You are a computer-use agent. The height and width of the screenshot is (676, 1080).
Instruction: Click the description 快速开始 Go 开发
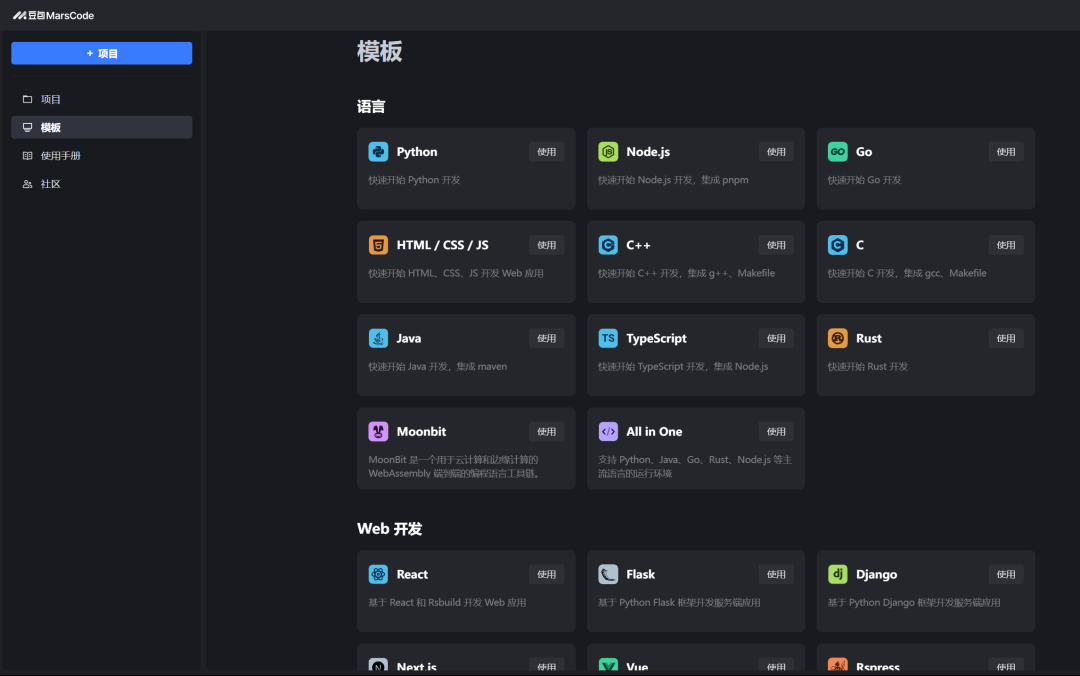(864, 180)
